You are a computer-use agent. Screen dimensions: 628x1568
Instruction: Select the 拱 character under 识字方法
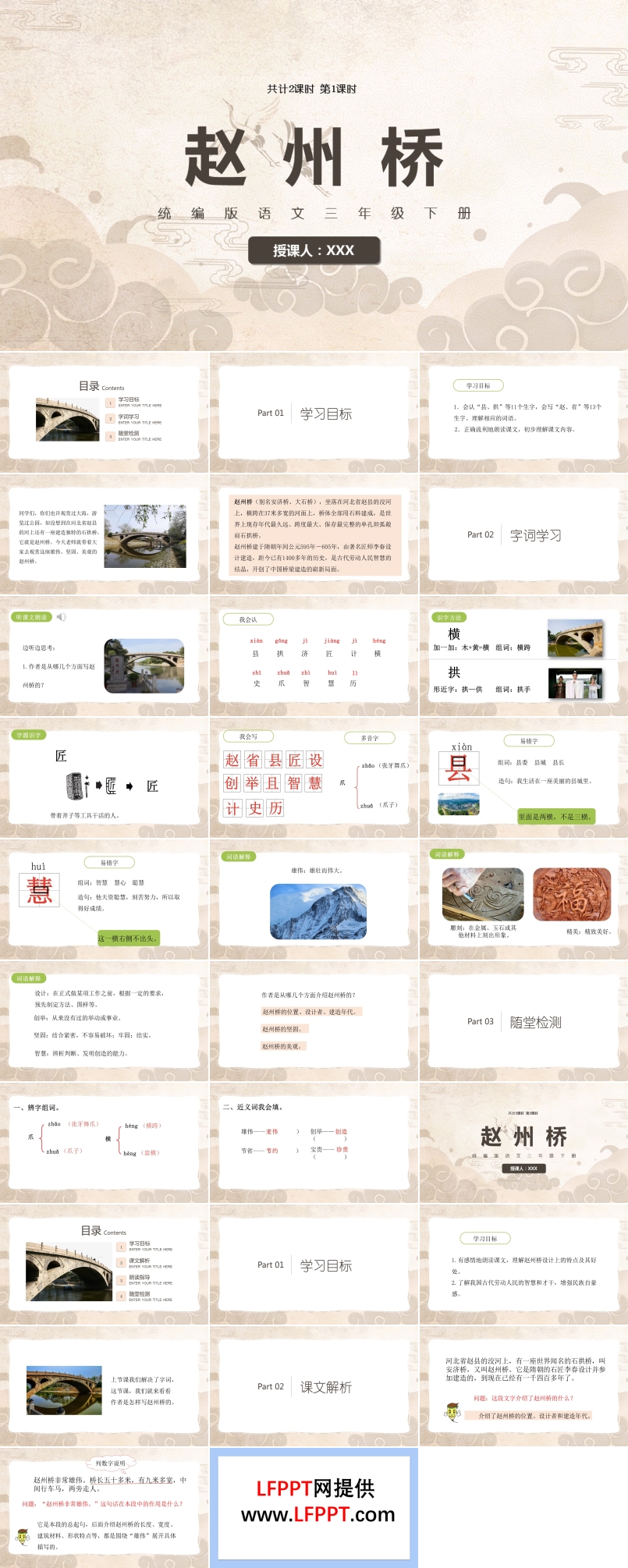(x=454, y=672)
